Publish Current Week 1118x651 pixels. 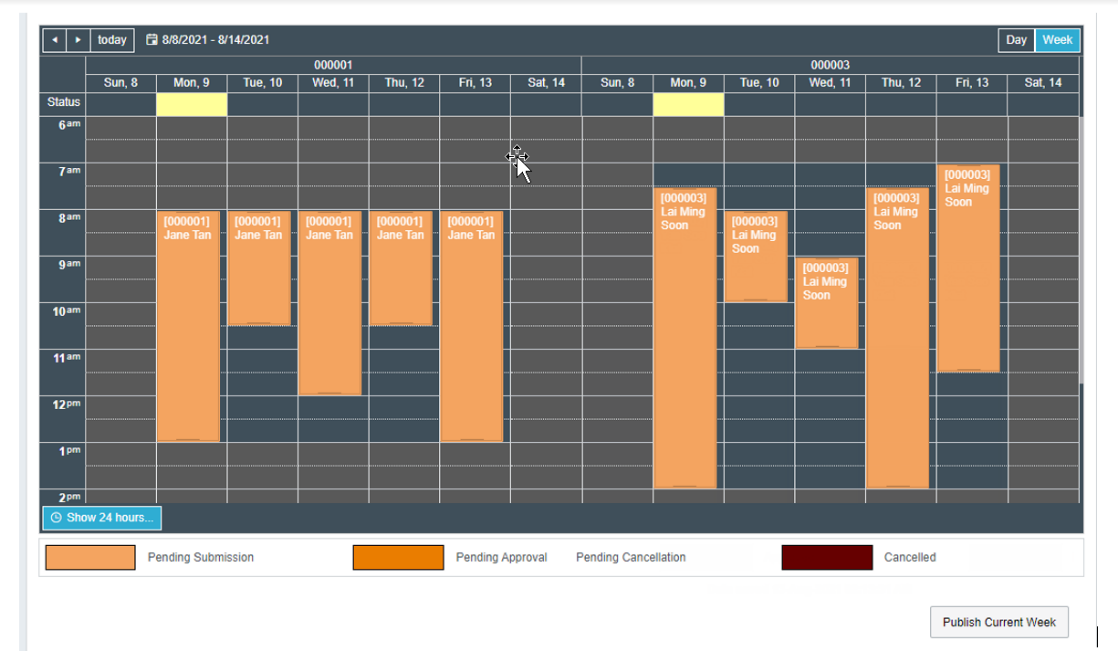click(999, 622)
